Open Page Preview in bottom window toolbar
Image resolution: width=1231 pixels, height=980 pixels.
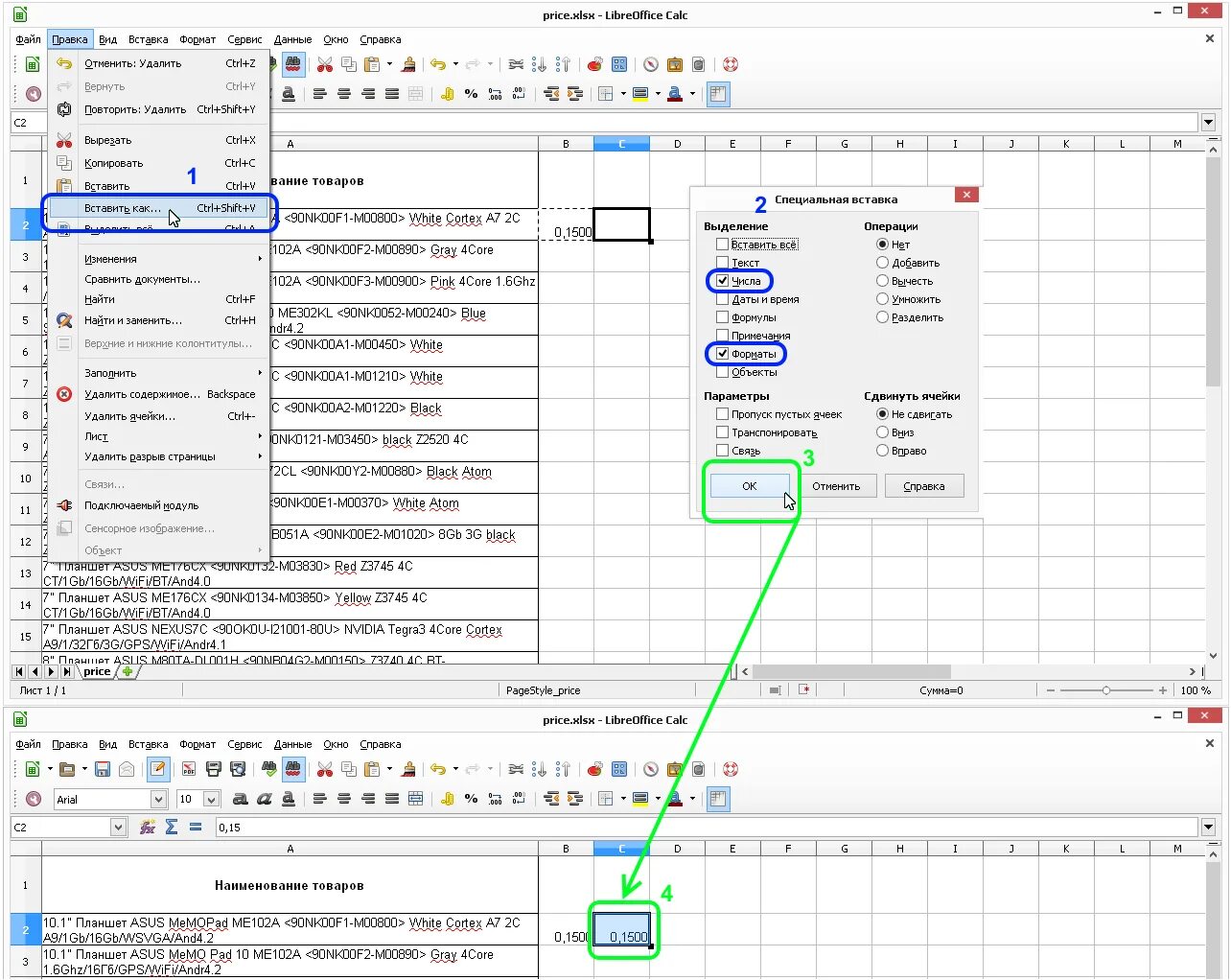pyautogui.click(x=238, y=769)
